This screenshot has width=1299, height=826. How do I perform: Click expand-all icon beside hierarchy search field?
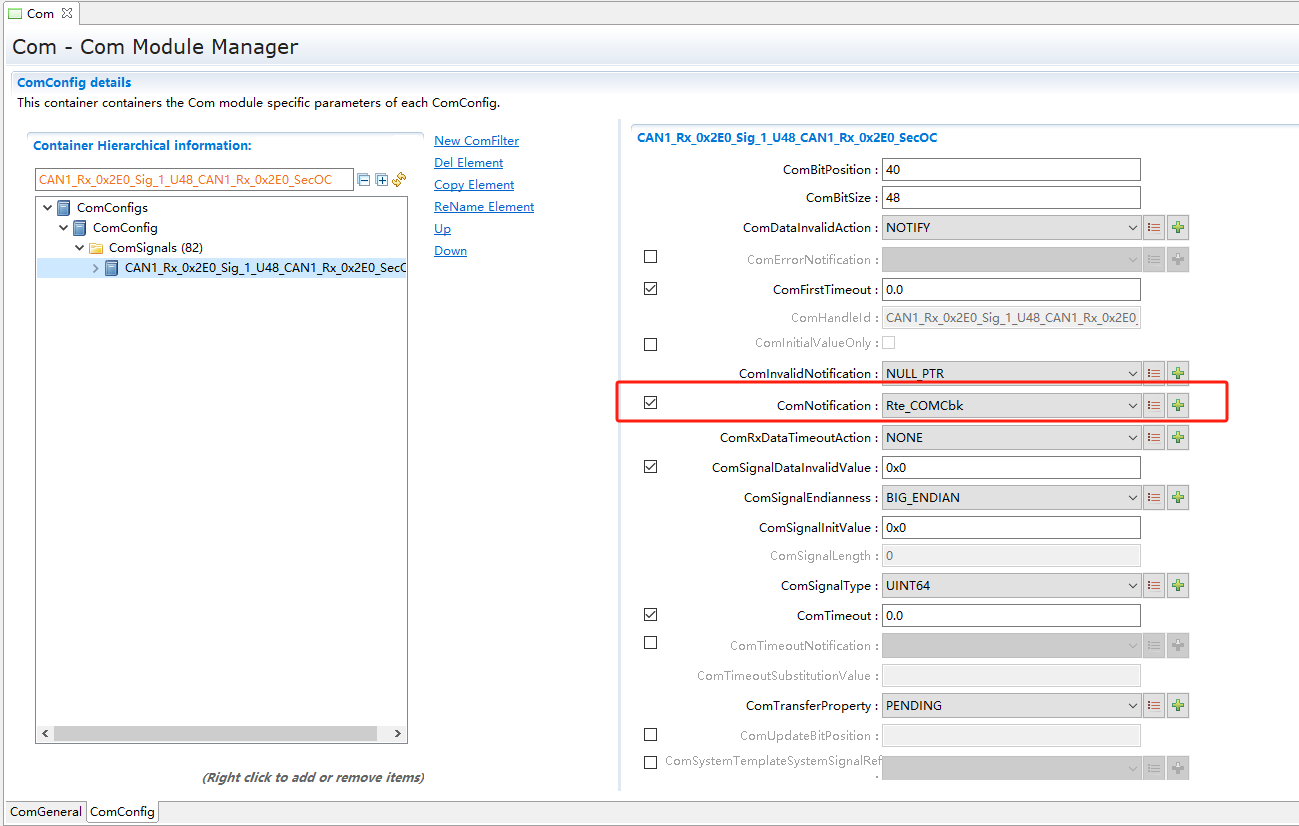(381, 180)
